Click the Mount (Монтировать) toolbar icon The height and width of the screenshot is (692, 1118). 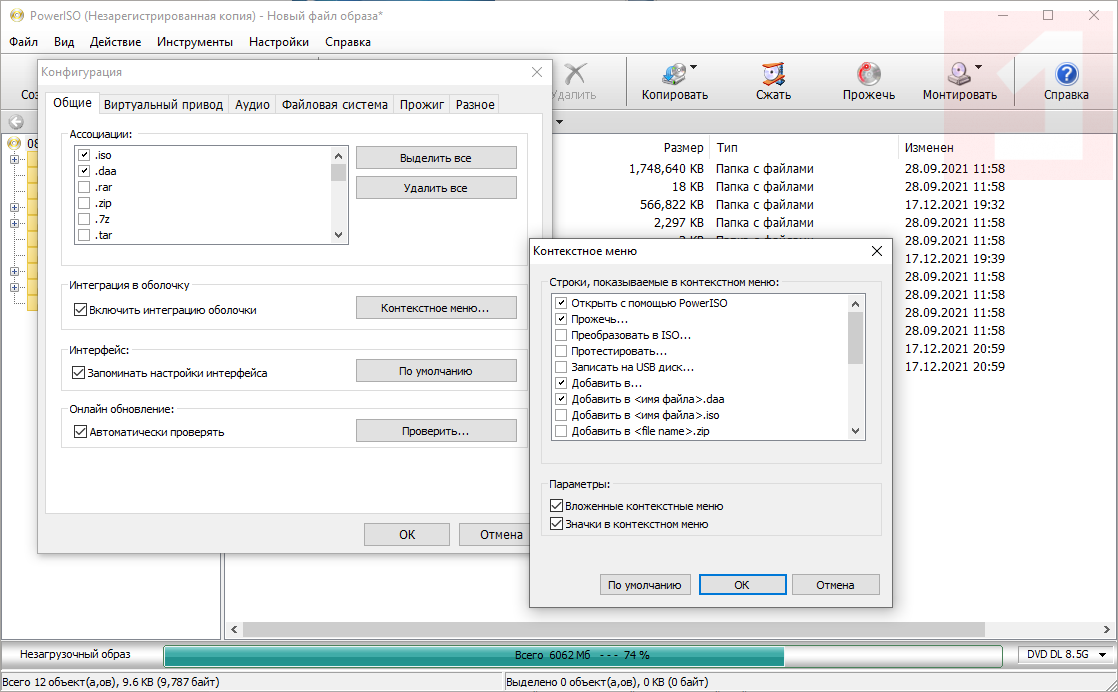tap(959, 73)
